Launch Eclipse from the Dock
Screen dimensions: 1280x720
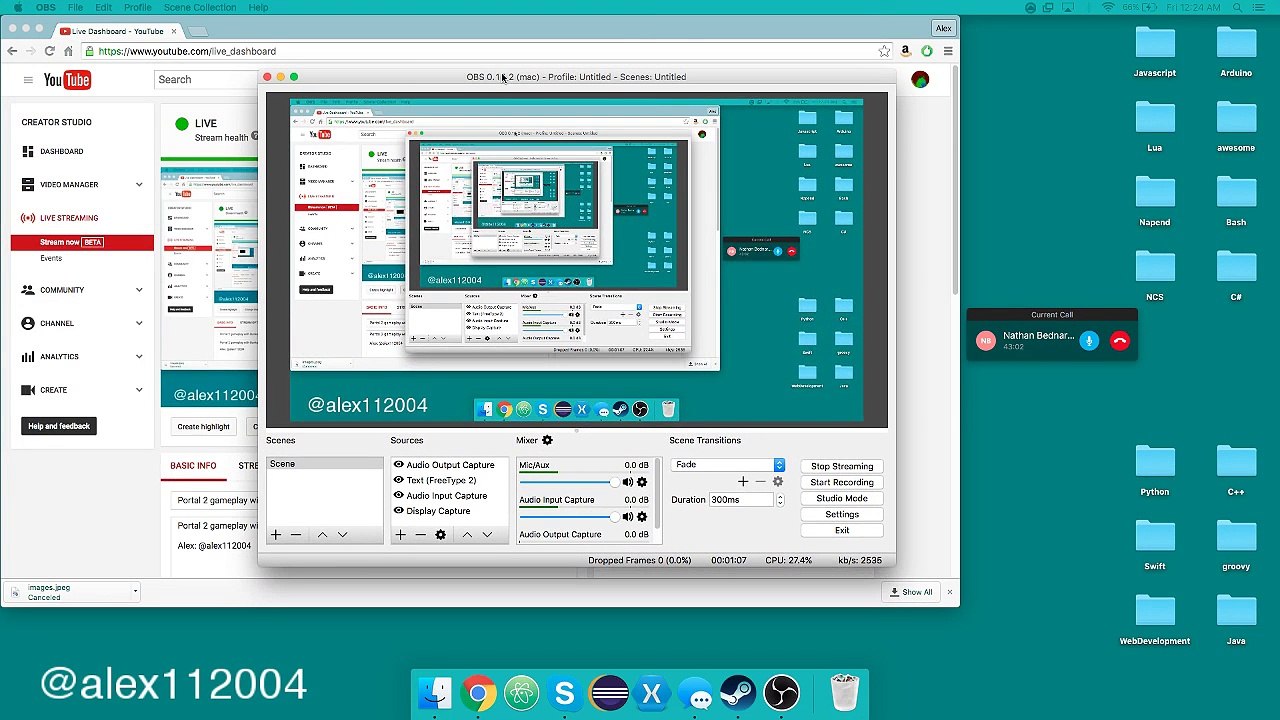609,693
